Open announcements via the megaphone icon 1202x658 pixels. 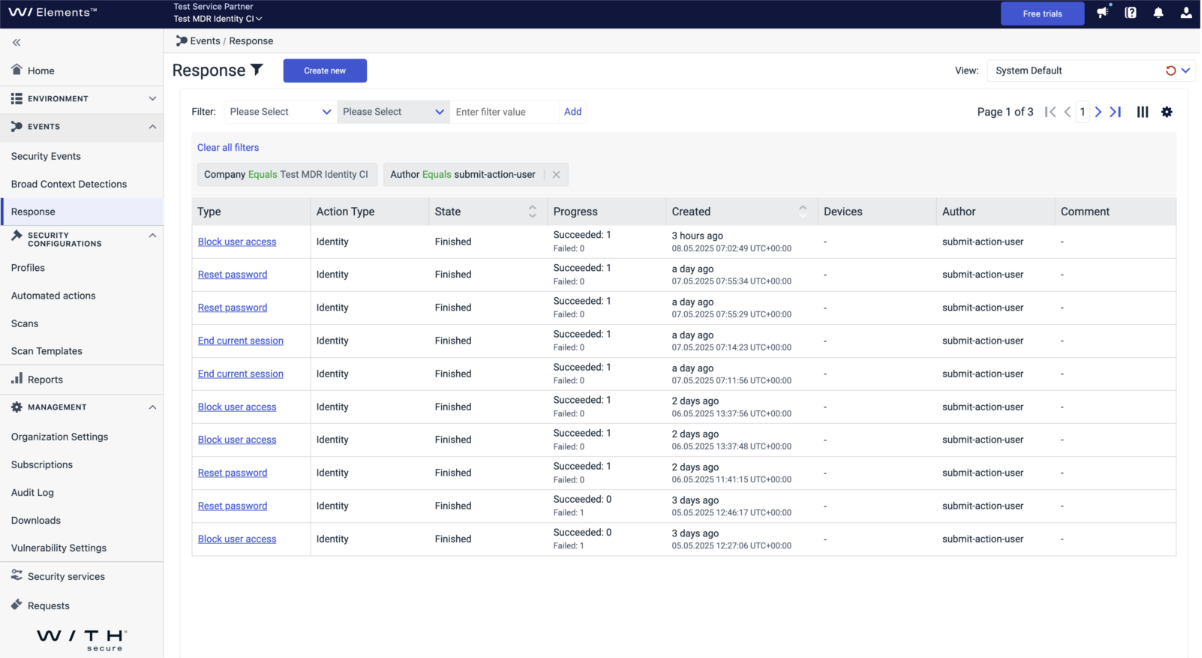click(1103, 13)
